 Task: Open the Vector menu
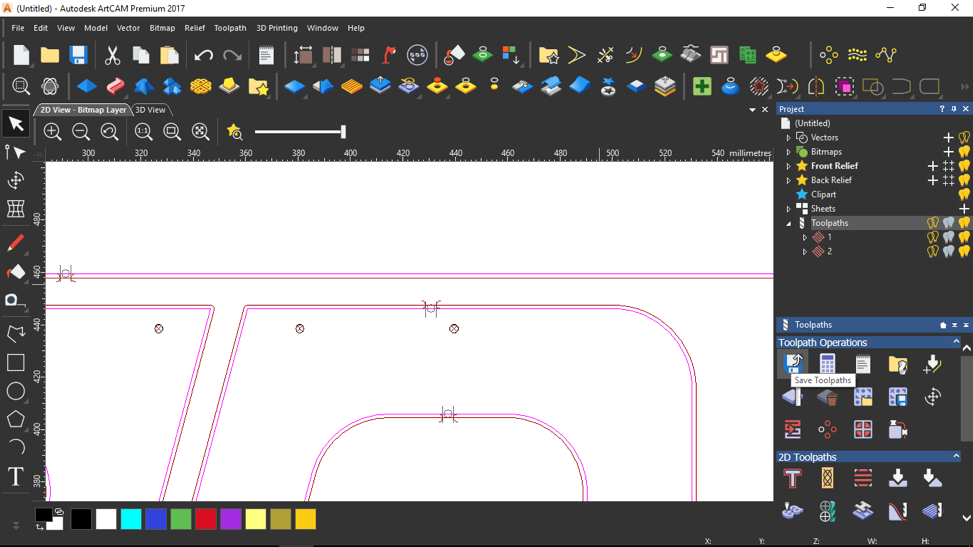coord(128,28)
